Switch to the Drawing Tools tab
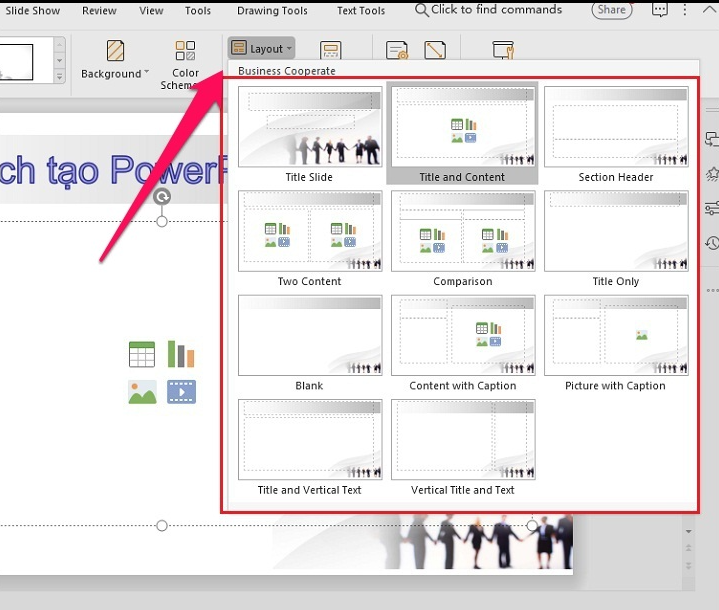Image resolution: width=719 pixels, height=610 pixels. [272, 11]
